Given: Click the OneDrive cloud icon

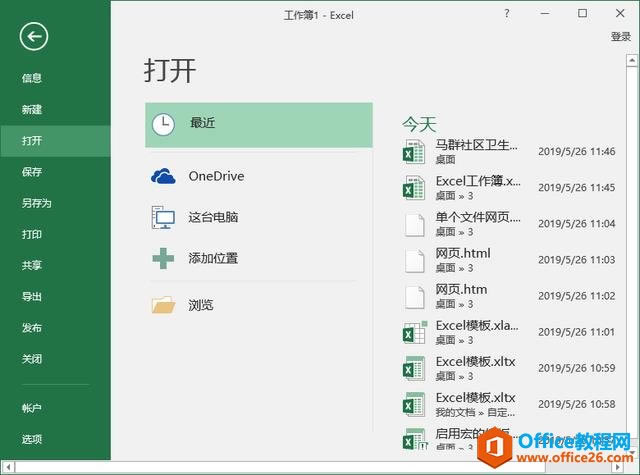Looking at the screenshot, I should point(163,176).
